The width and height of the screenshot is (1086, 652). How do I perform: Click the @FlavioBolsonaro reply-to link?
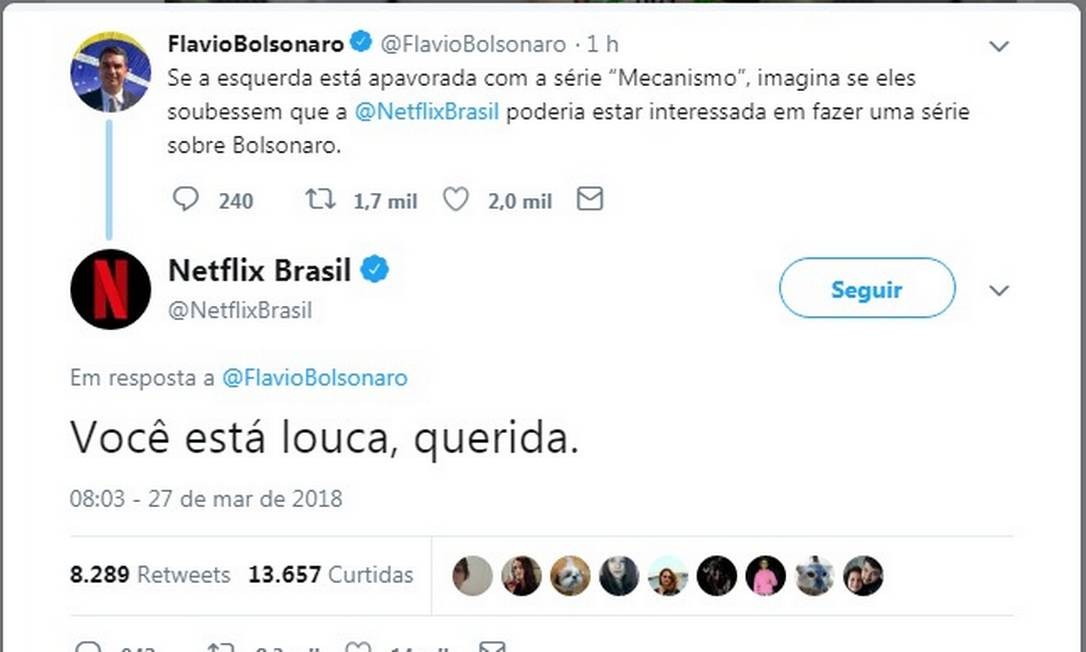[x=314, y=378]
